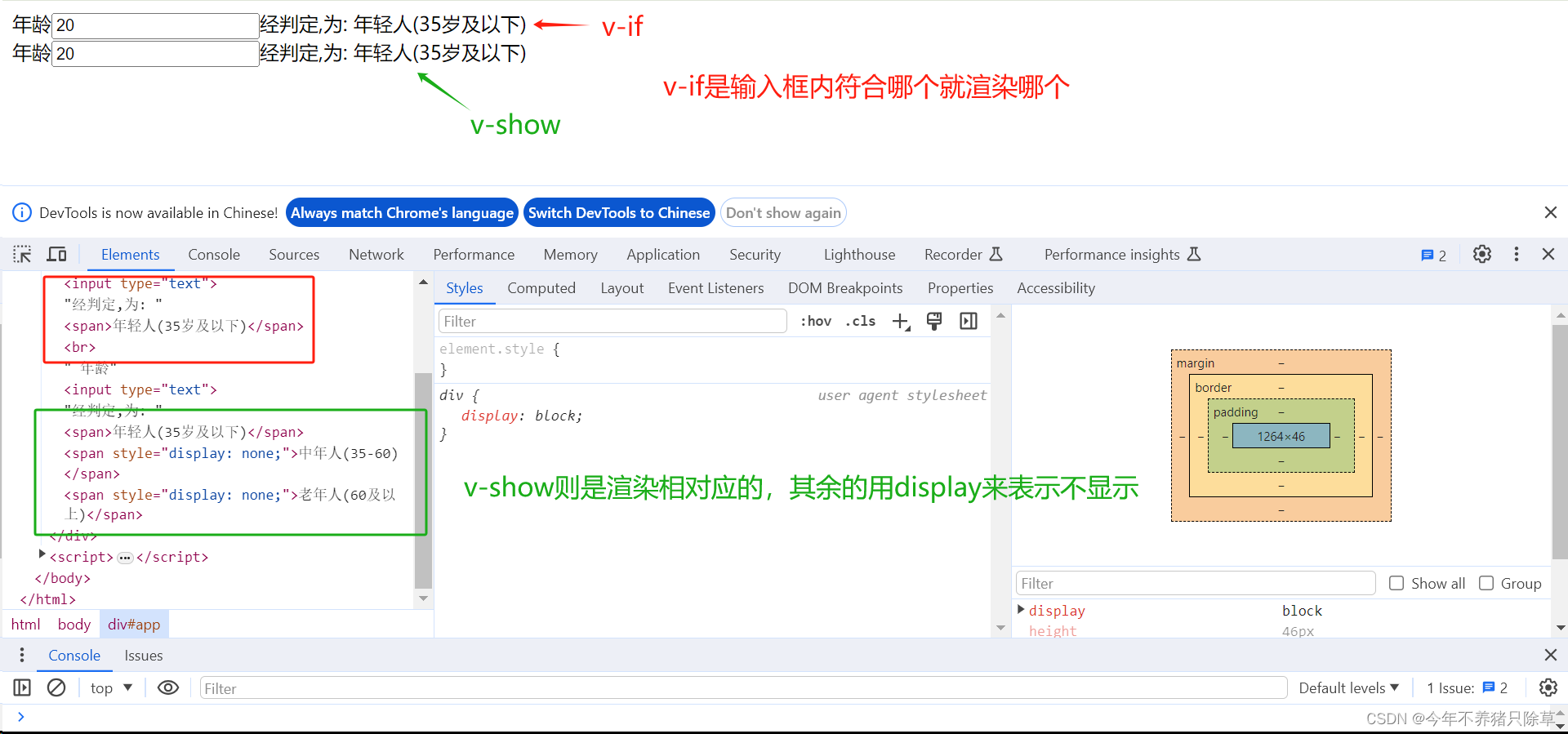1568x734 pixels.
Task: Focus the computed properties Filter field
Action: click(1196, 583)
